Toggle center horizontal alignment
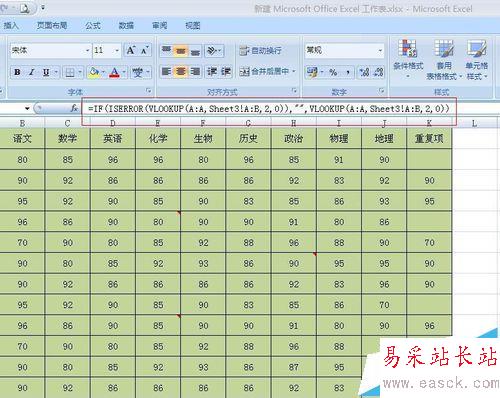 click(180, 71)
